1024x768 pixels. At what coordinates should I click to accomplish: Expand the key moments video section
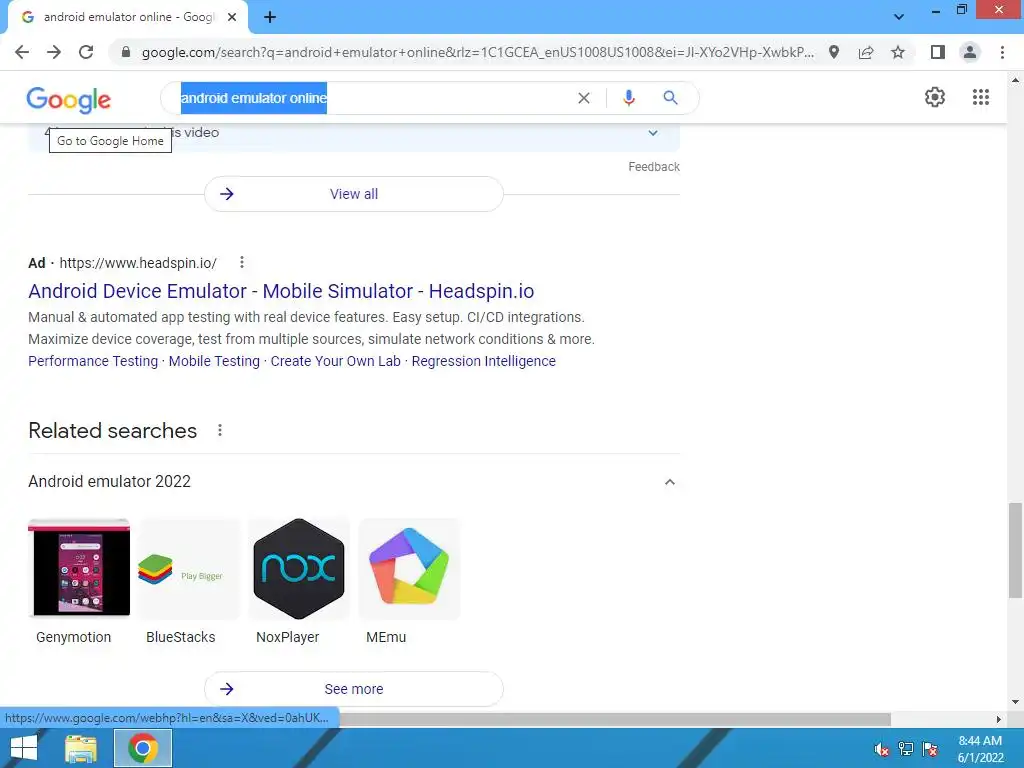coord(652,133)
